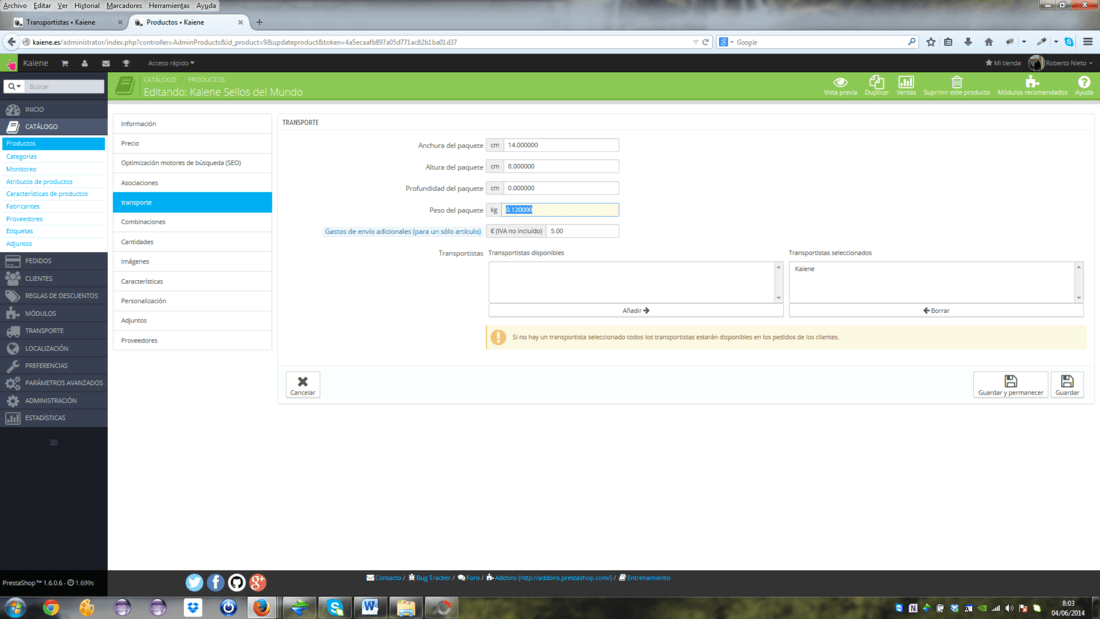Open the Roberto Nieto user menu

click(1061, 63)
